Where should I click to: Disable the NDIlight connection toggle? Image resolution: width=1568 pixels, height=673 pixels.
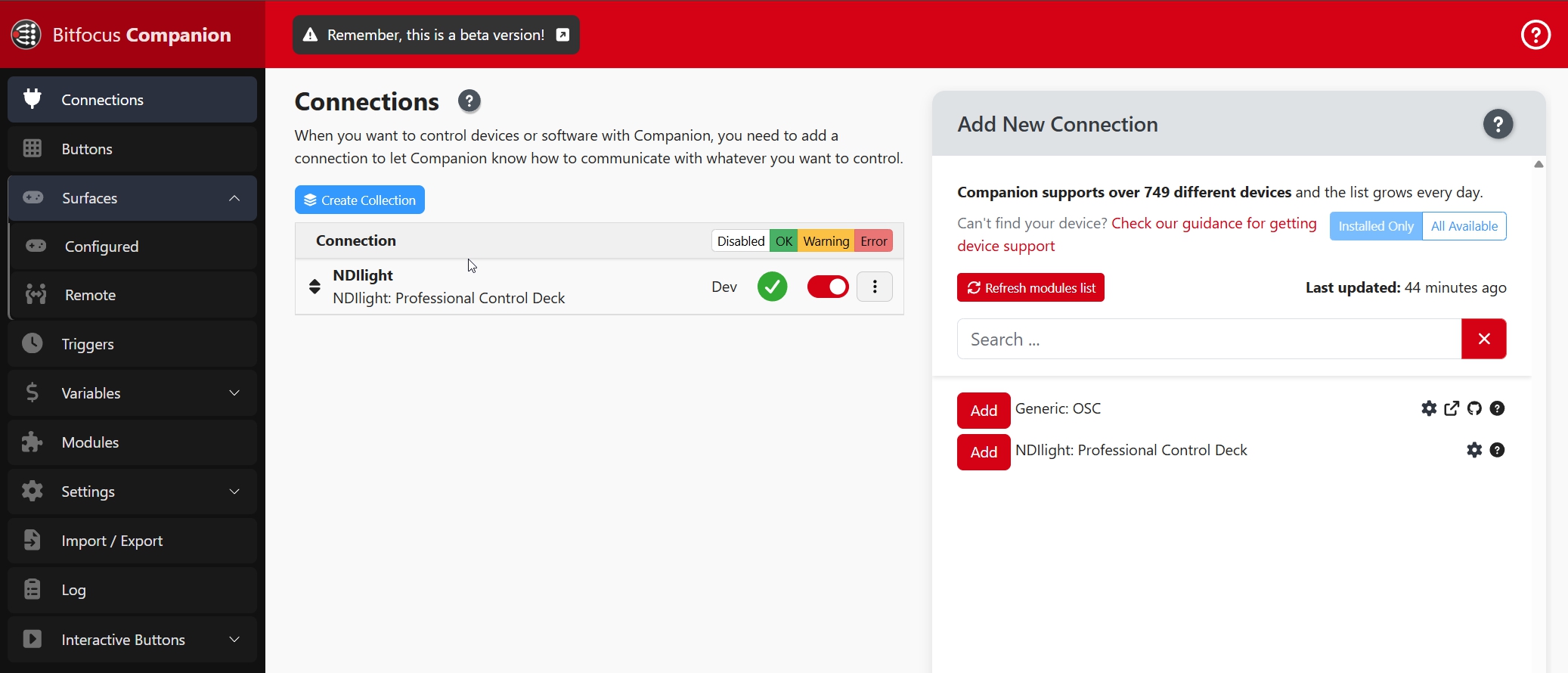tap(828, 287)
